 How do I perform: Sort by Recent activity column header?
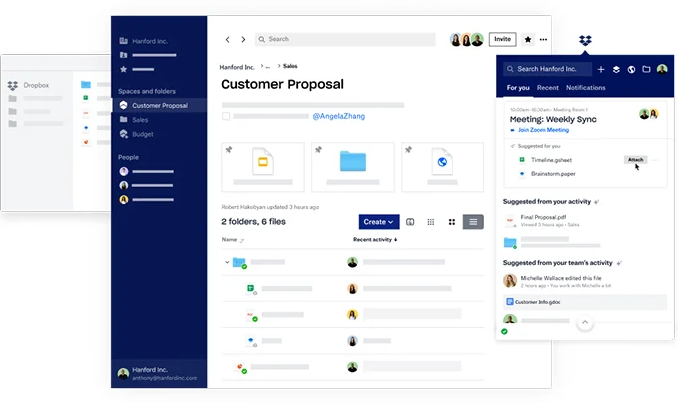coord(375,240)
